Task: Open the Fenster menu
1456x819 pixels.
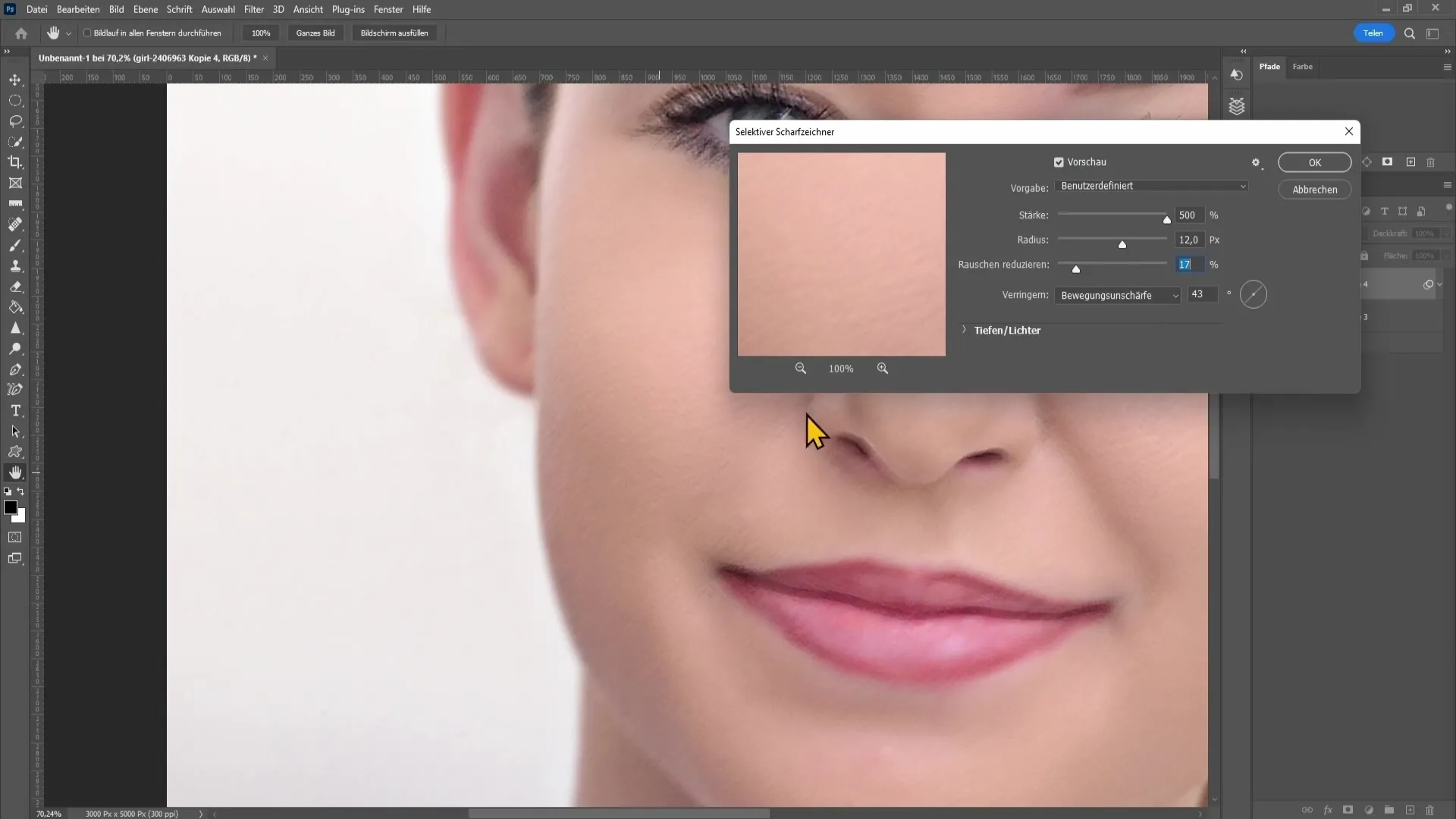Action: point(388,9)
